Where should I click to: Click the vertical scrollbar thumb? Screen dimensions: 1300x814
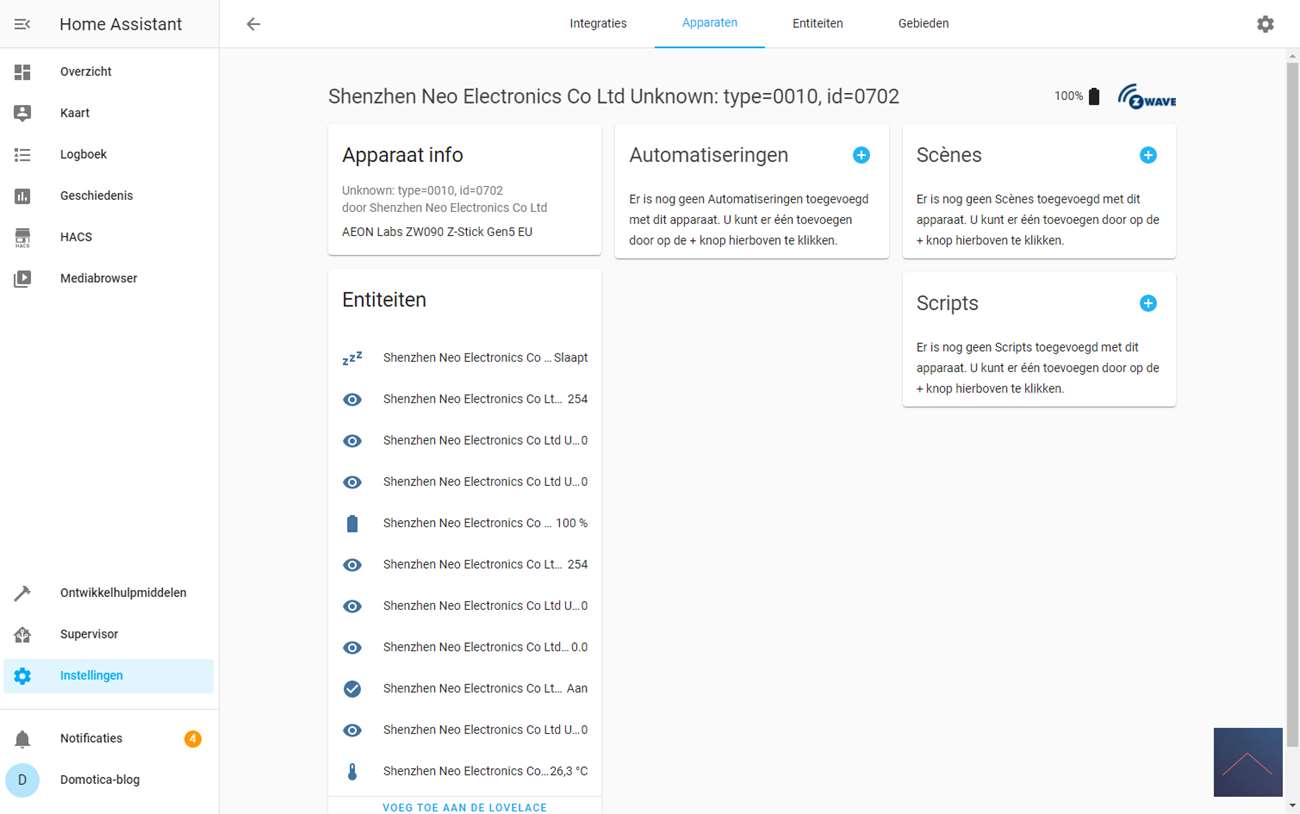[x=1292, y=405]
